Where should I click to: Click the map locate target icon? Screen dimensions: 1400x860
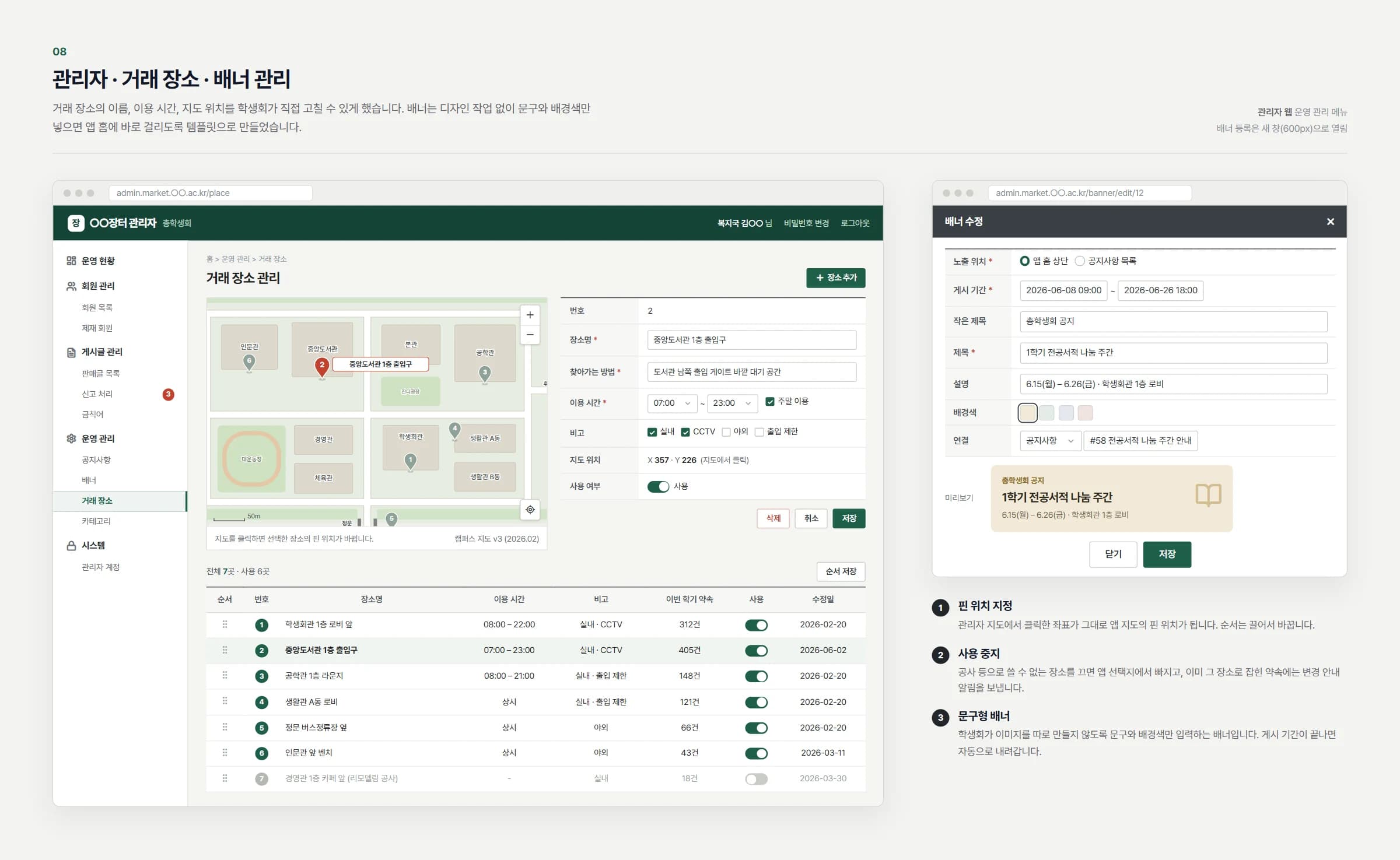(530, 510)
